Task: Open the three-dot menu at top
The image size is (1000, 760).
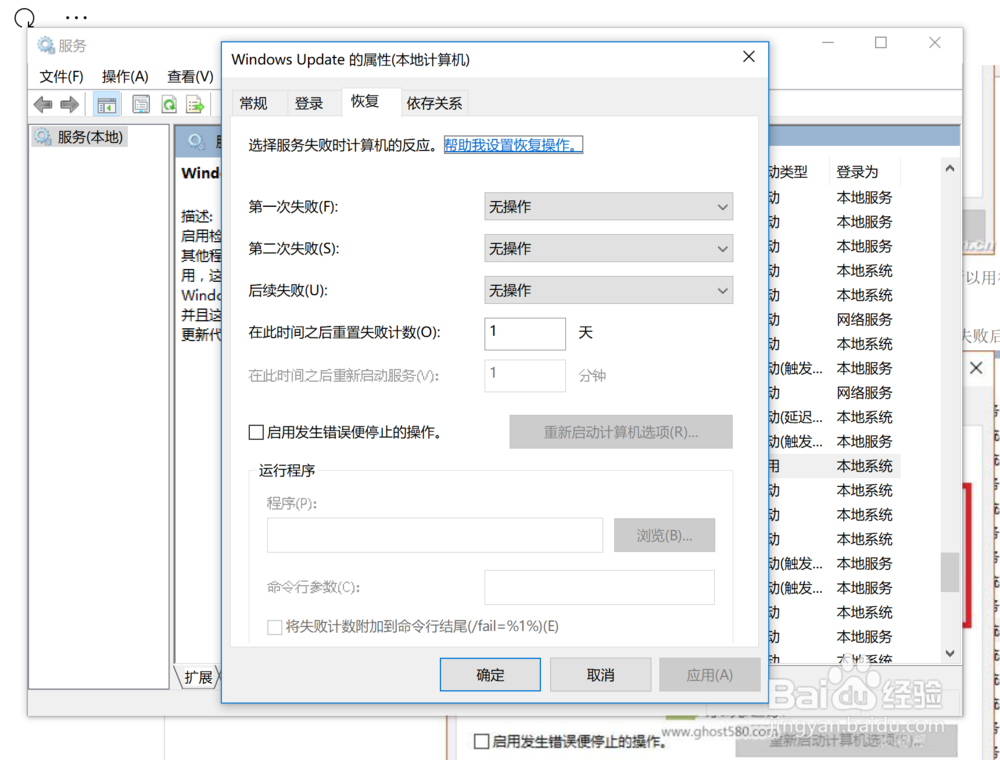Action: (76, 18)
